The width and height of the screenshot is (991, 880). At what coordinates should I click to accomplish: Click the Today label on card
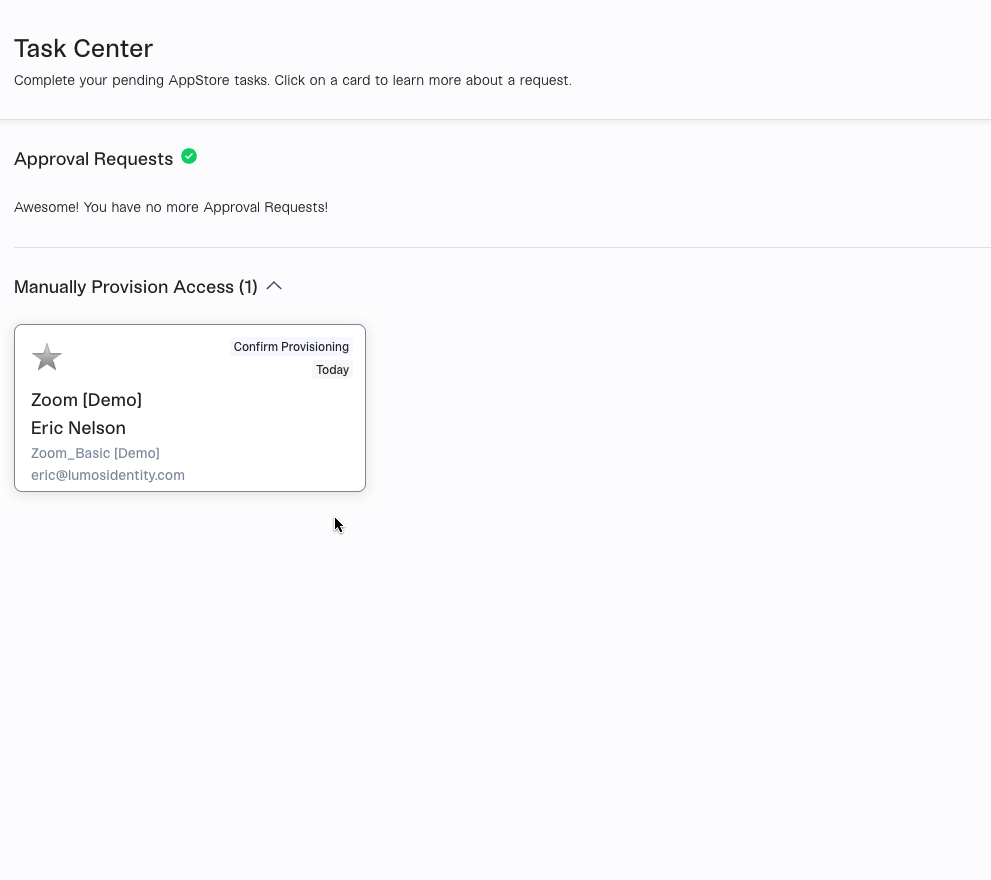click(x=332, y=370)
